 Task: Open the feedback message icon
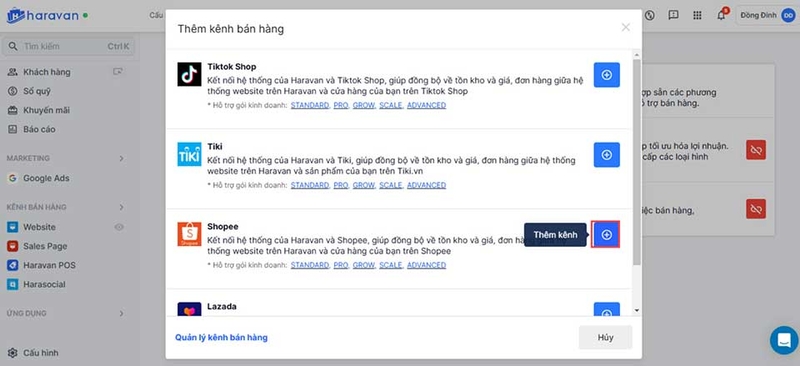click(673, 15)
